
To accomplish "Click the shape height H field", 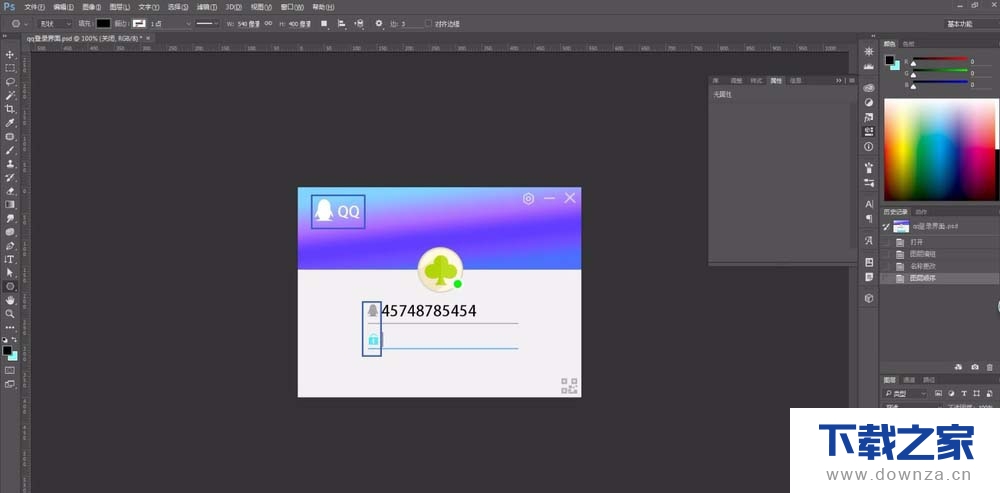I will pyautogui.click(x=299, y=24).
